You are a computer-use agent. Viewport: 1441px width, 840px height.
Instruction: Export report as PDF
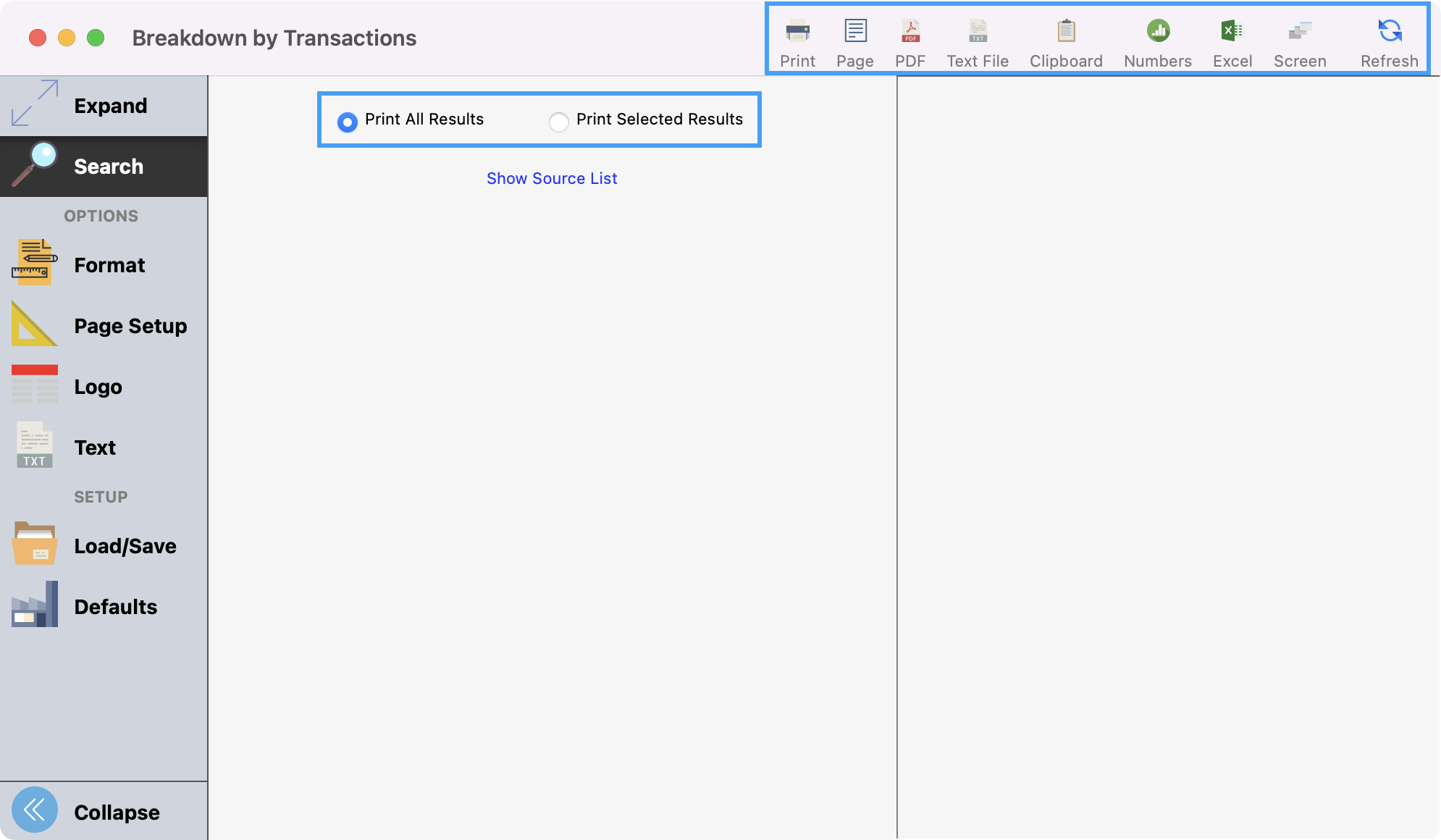910,40
